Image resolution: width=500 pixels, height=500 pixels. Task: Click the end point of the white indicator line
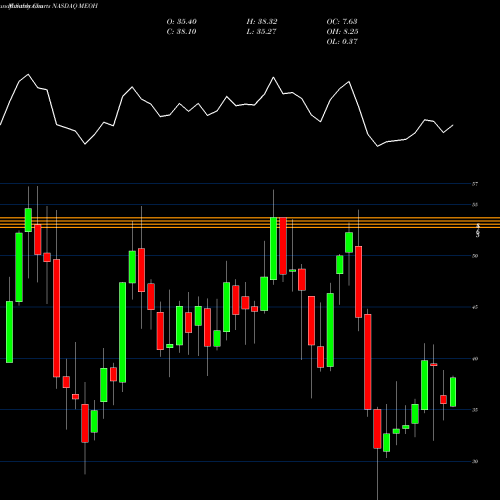click(x=453, y=125)
